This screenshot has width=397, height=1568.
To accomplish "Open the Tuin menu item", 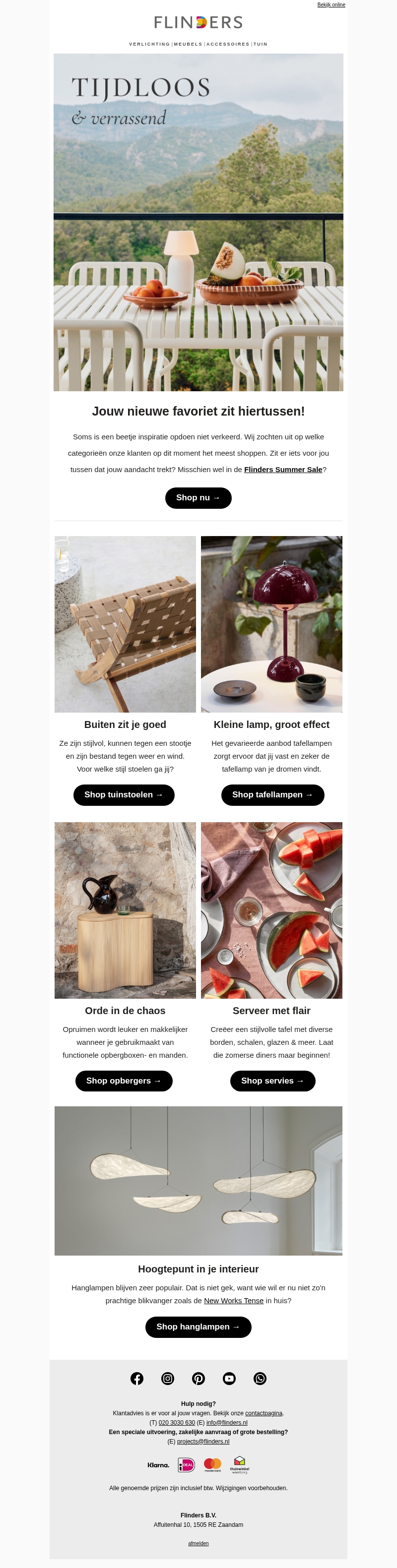I will pos(261,44).
